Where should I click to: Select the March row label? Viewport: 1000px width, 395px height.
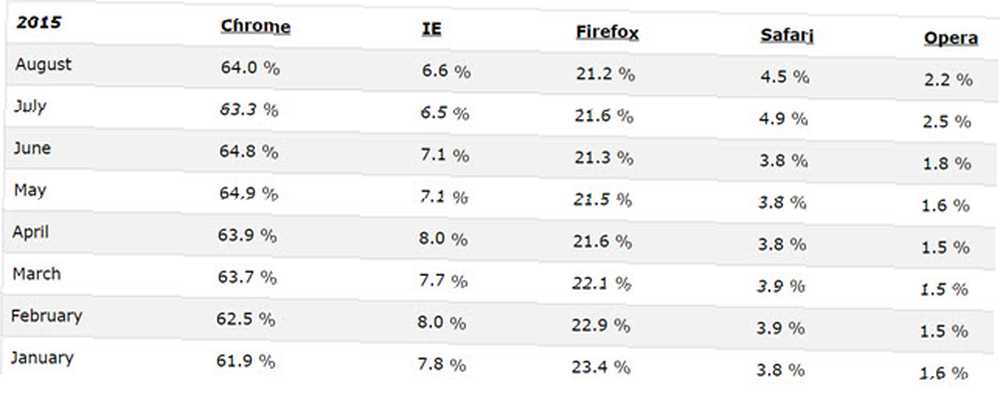[x=36, y=274]
